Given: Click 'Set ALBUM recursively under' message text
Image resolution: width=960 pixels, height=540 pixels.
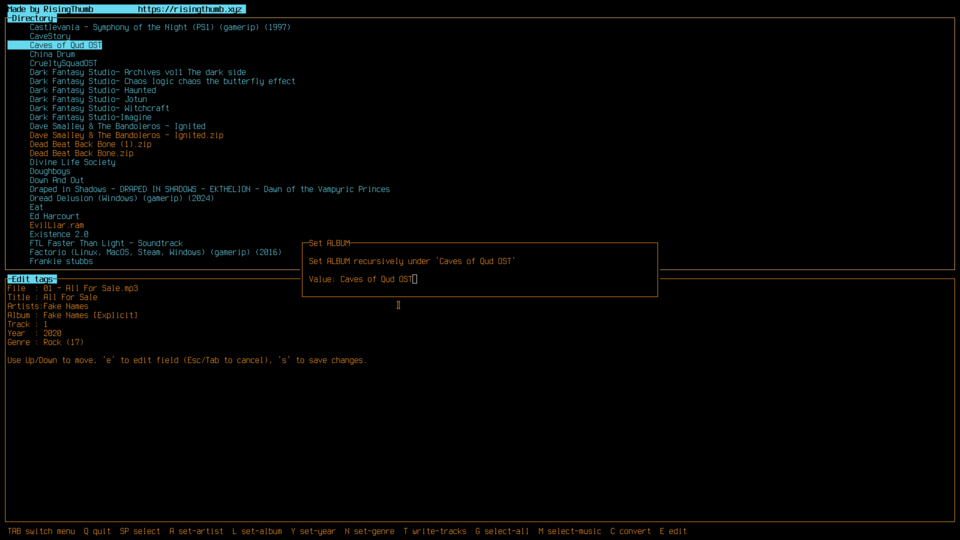Looking at the screenshot, I should [412, 261].
